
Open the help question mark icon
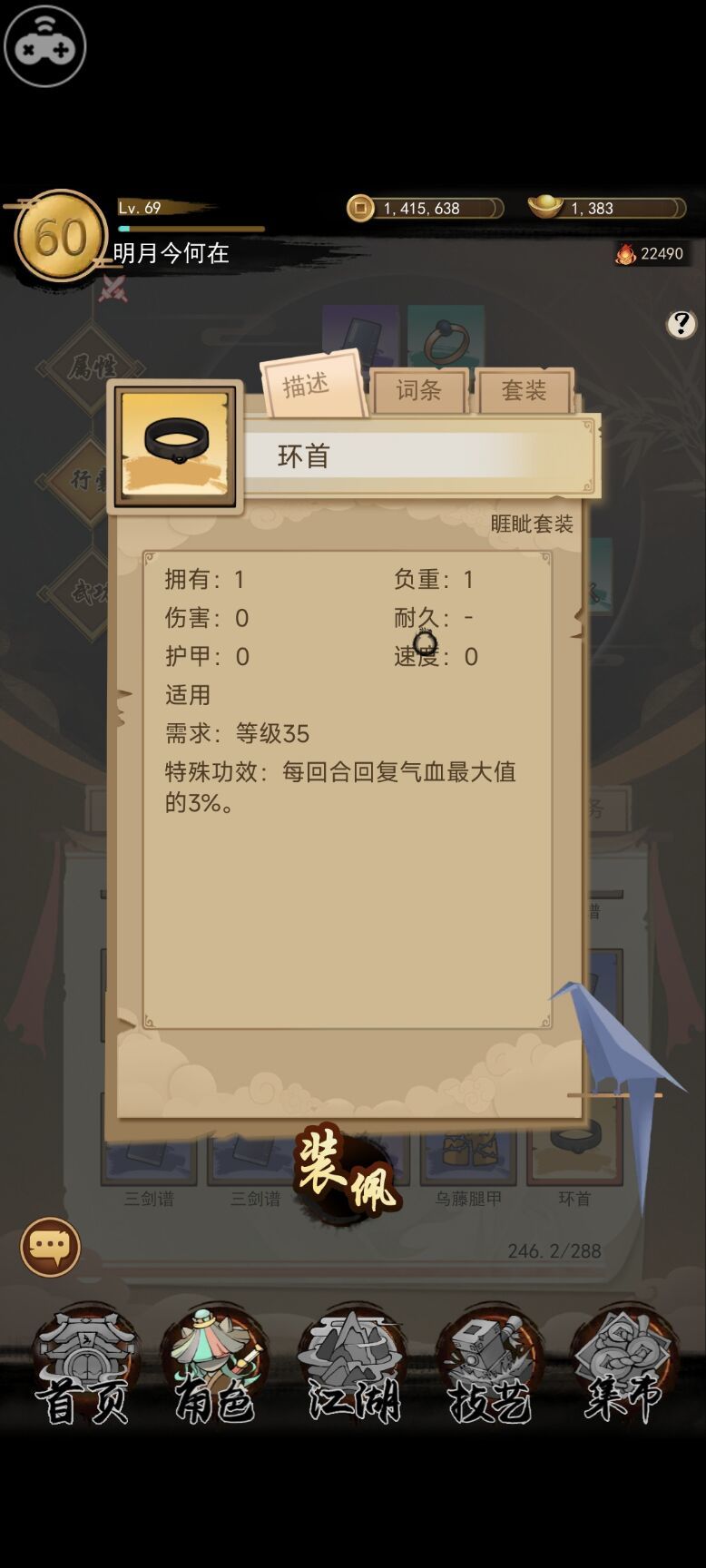pos(681,324)
